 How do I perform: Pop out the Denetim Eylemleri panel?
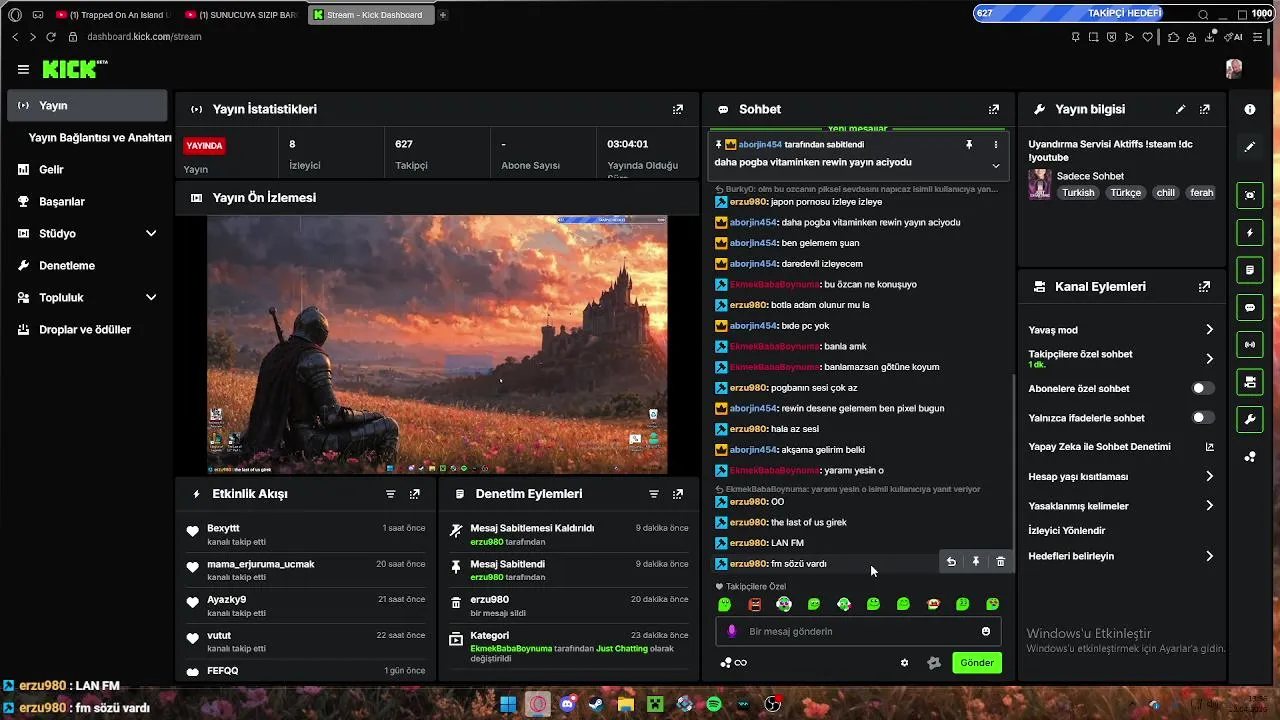pyautogui.click(x=678, y=494)
